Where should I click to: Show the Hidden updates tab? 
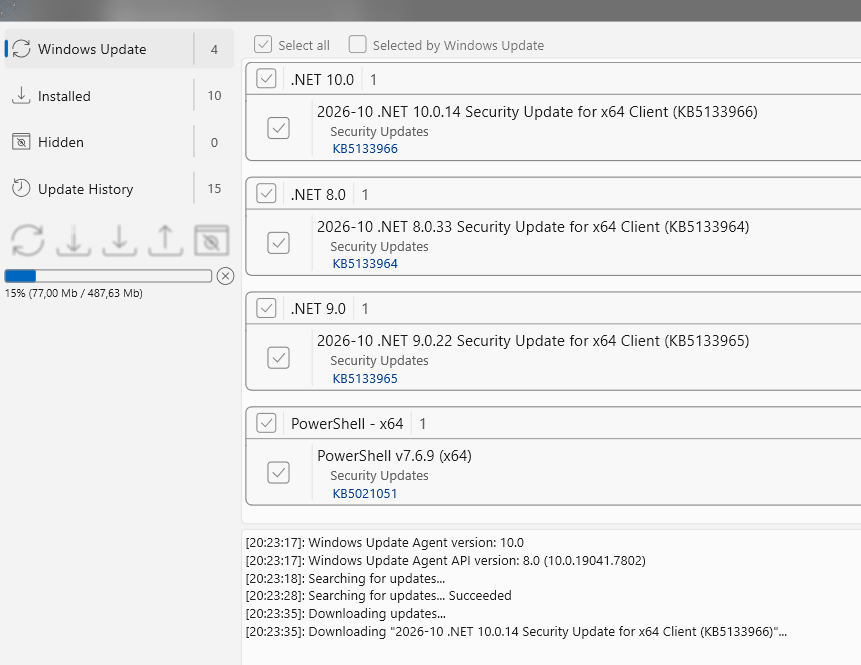119,142
